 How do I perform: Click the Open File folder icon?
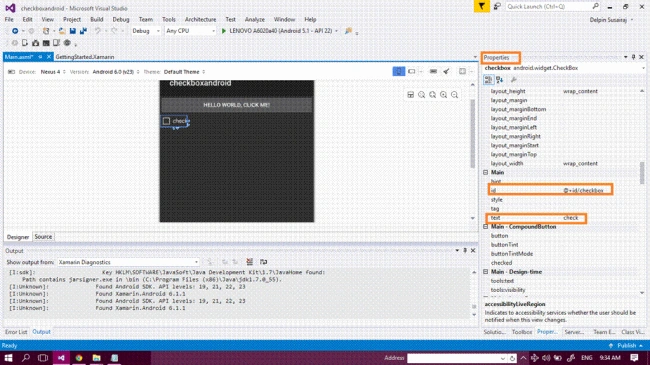click(x=62, y=31)
